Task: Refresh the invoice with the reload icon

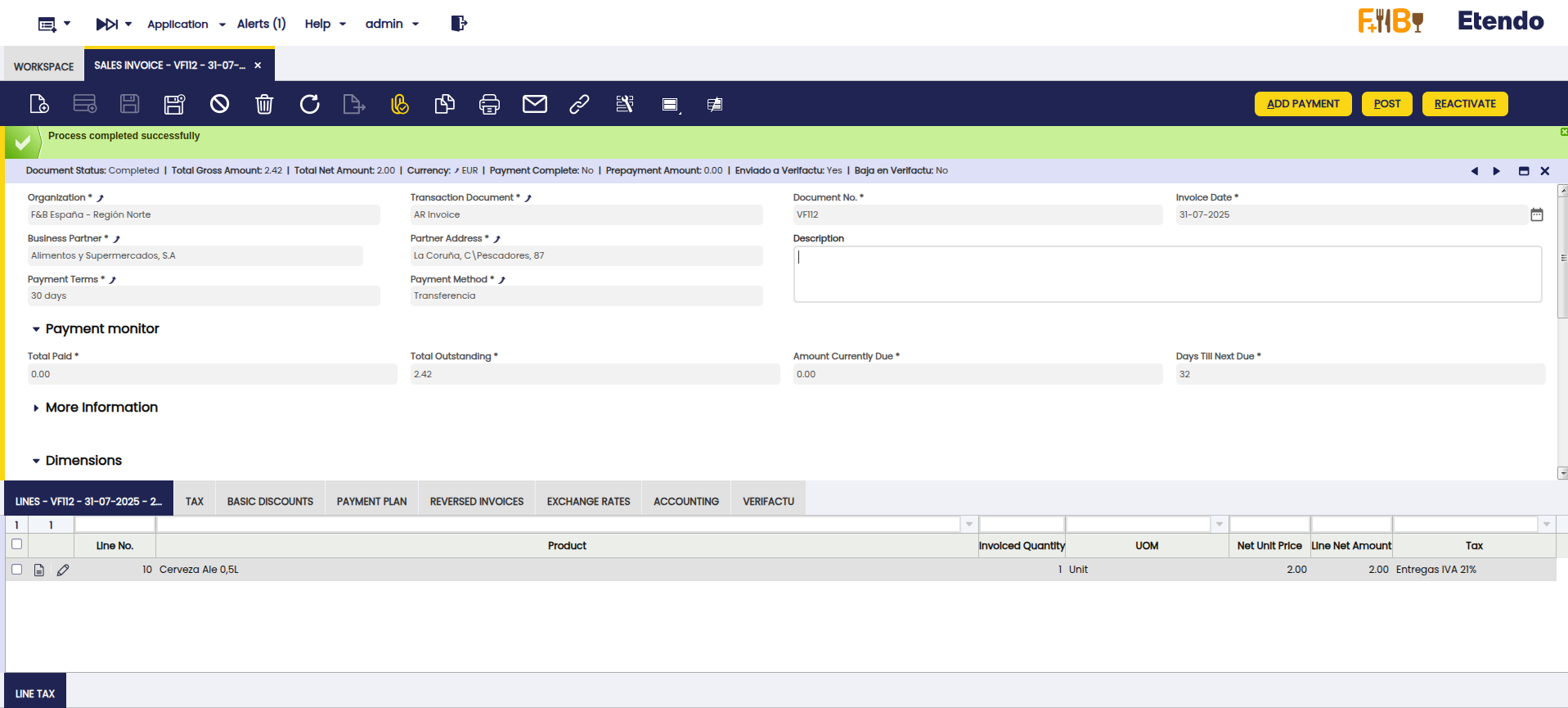Action: pyautogui.click(x=309, y=104)
